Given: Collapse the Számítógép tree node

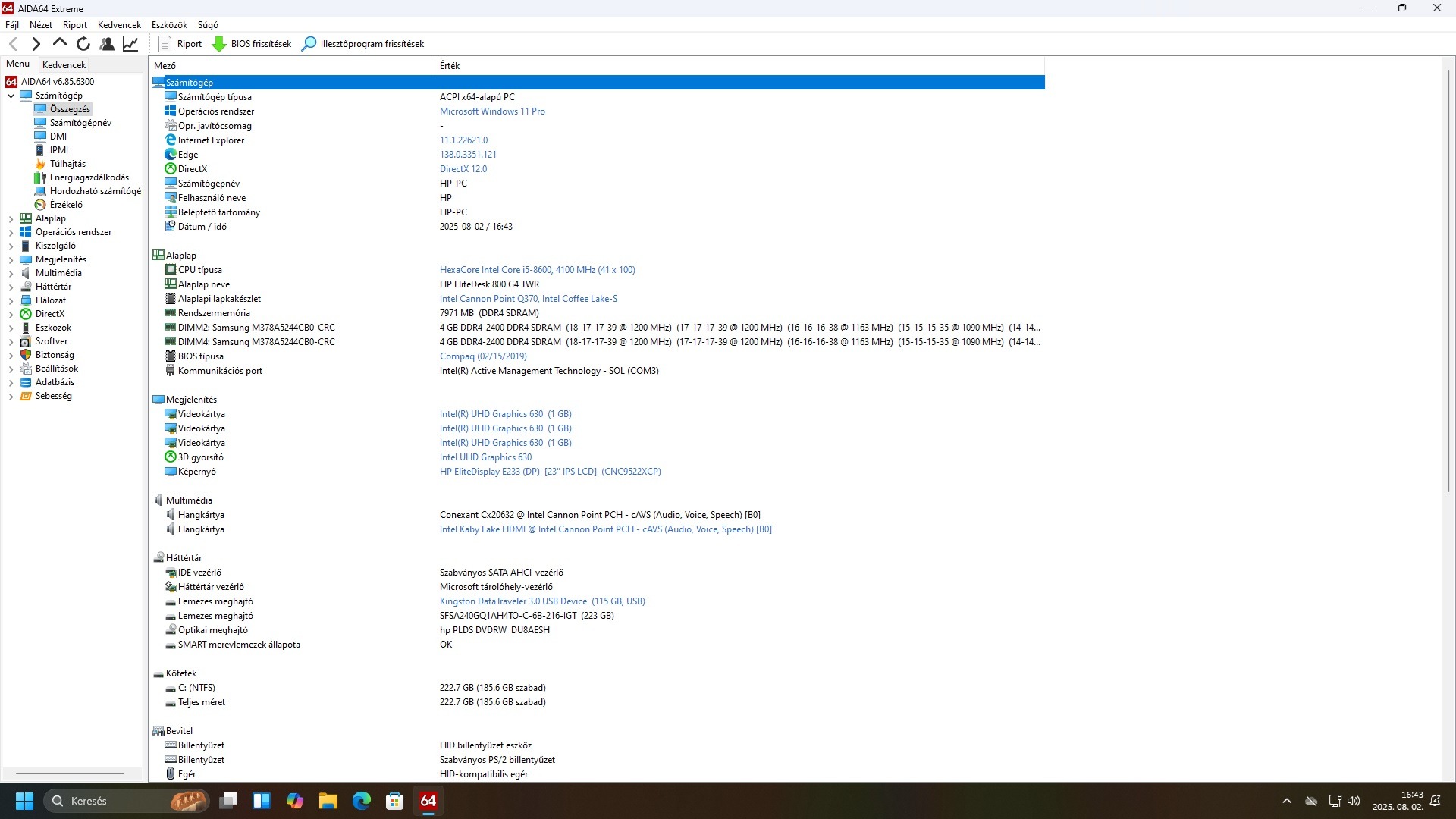Looking at the screenshot, I should (11, 96).
